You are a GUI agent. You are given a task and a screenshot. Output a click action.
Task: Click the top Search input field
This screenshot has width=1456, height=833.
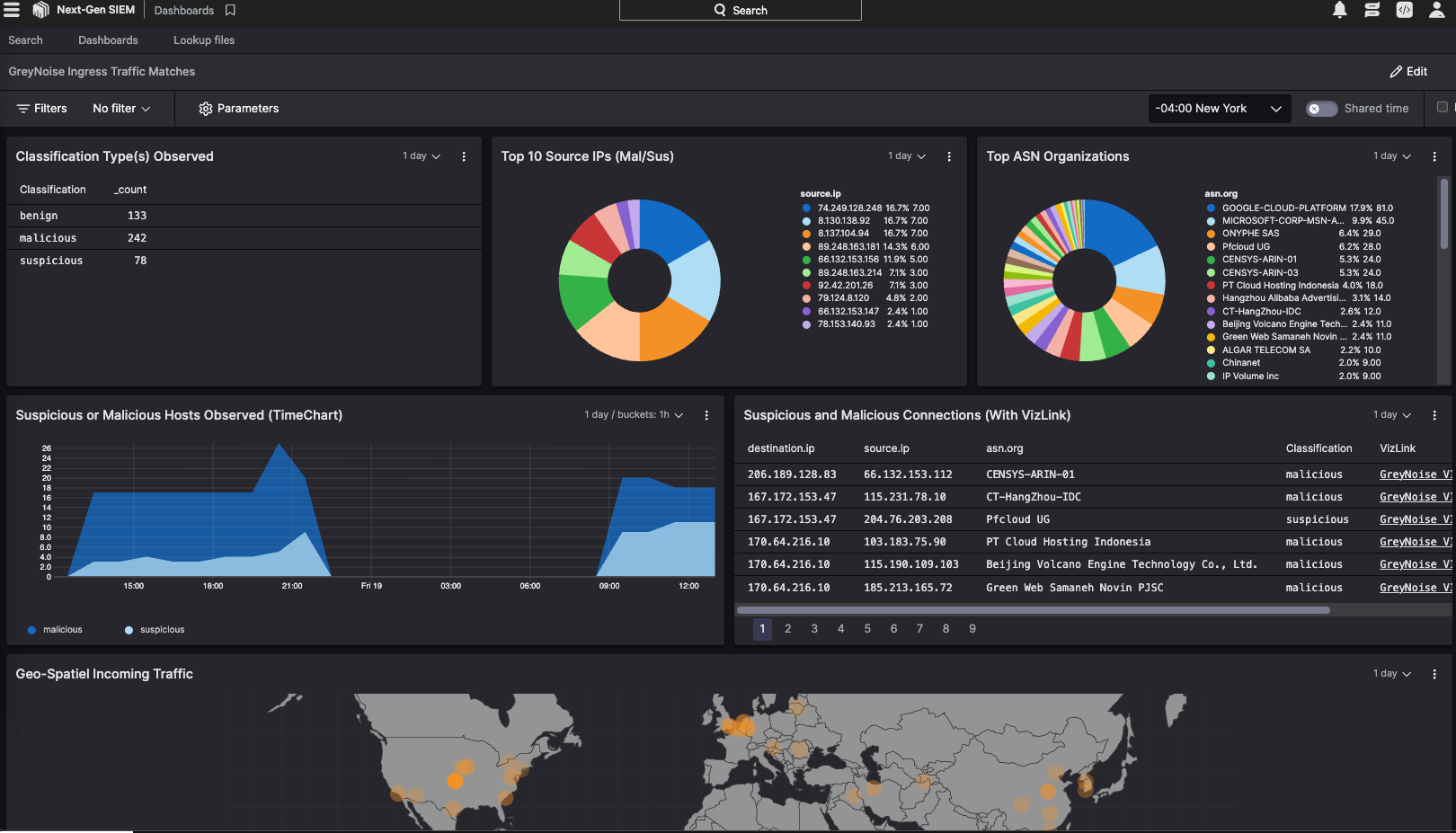[741, 10]
